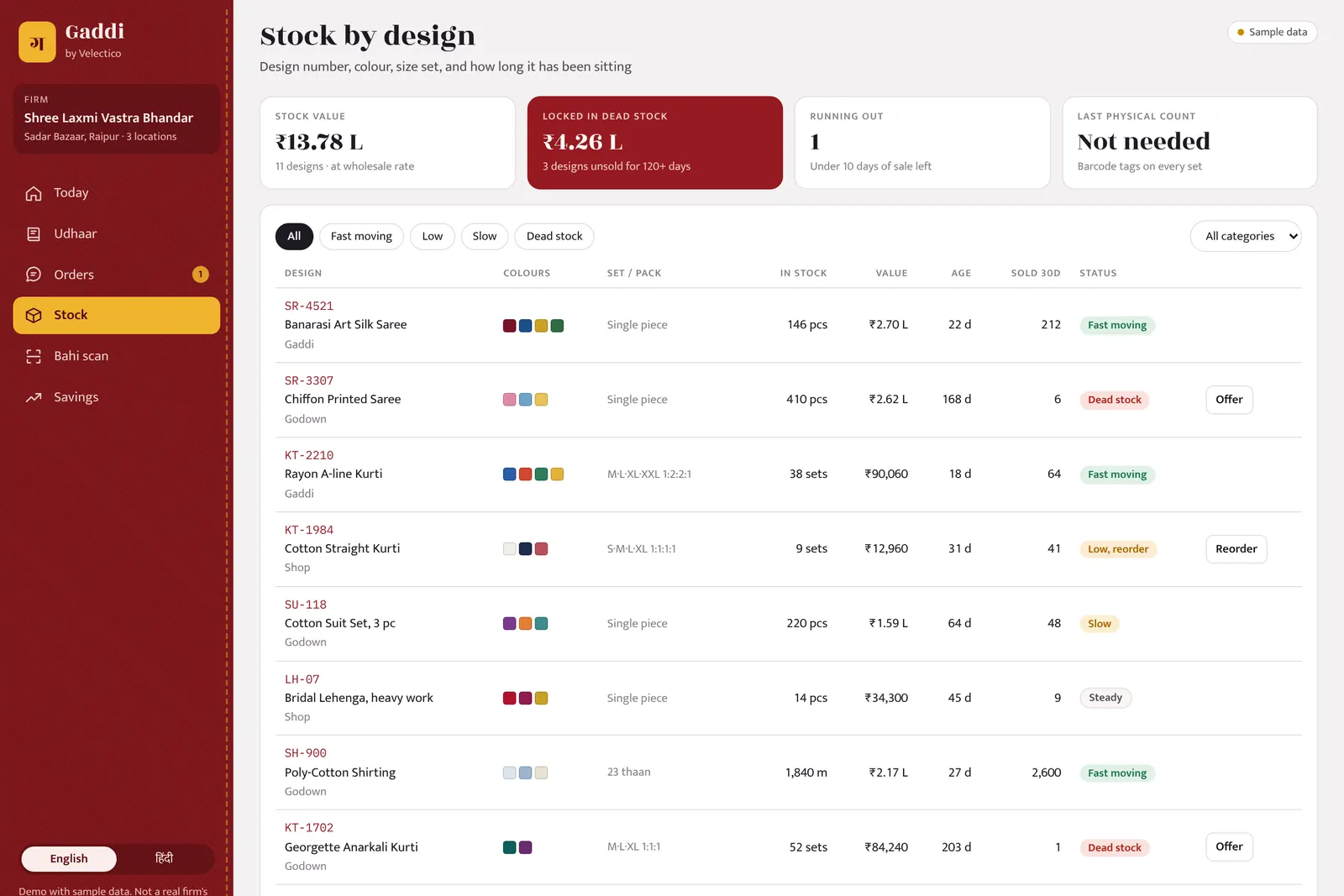Select pink swatch of Chiffon Printed Saree
This screenshot has height=896, width=1344.
tap(509, 400)
